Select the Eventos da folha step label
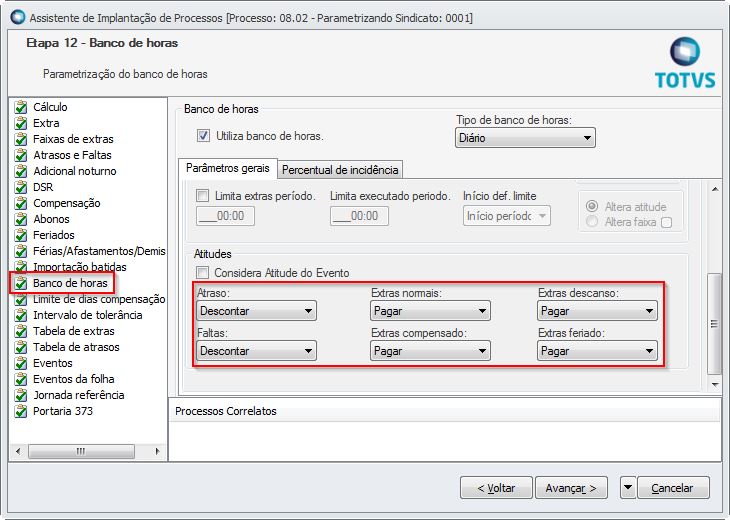The height and width of the screenshot is (520, 730). [x=74, y=379]
